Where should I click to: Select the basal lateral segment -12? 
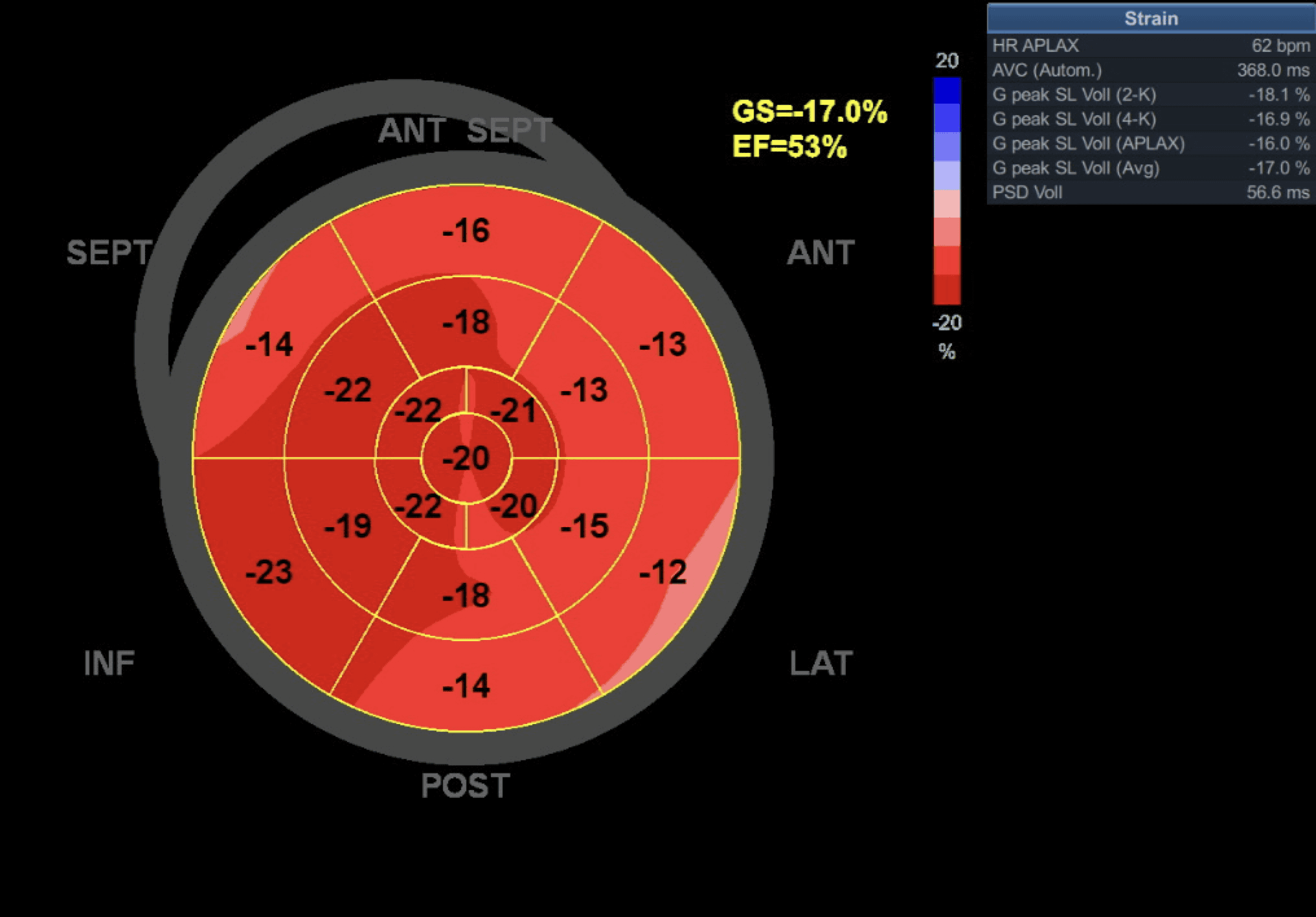coord(663,572)
